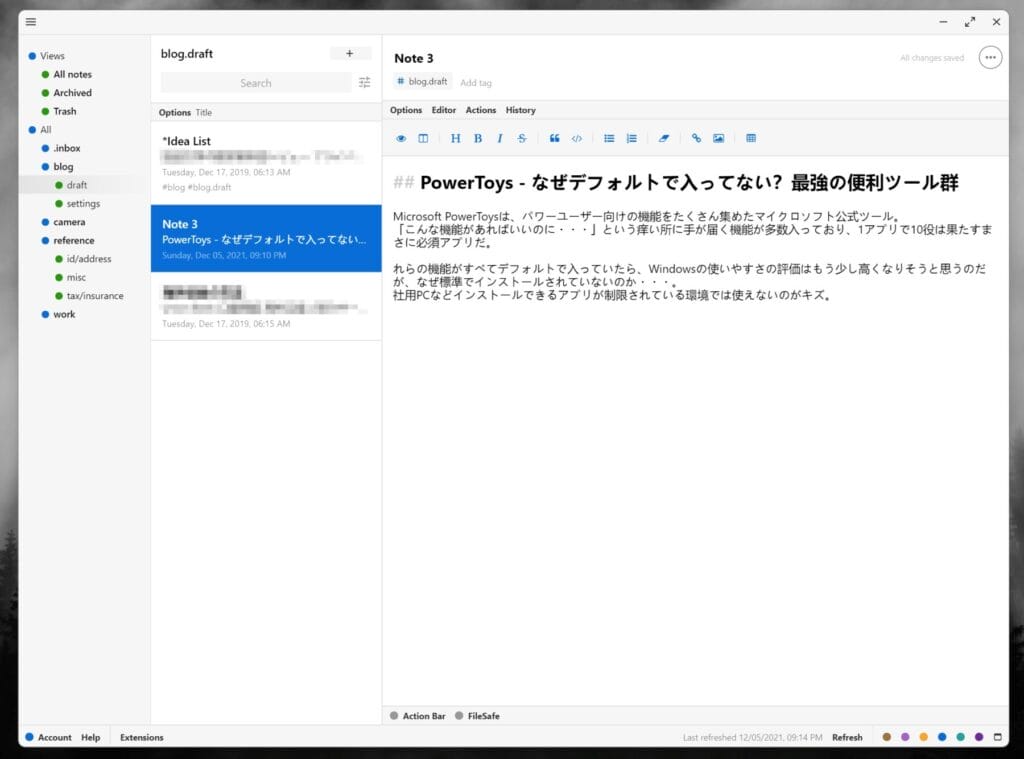Click the eraser clean-block icon
The width and height of the screenshot is (1024, 759).
pyautogui.click(x=664, y=138)
